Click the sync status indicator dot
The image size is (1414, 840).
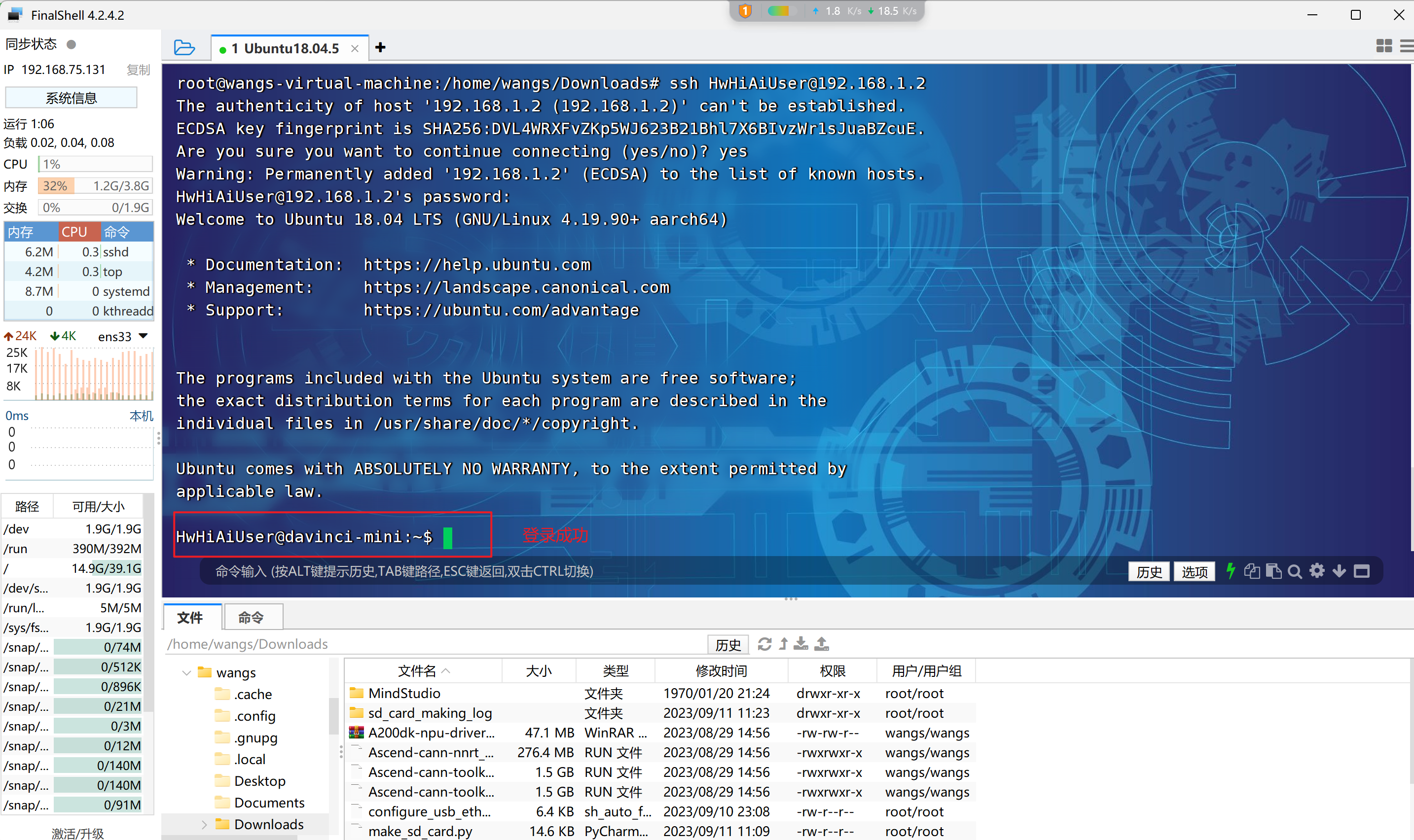click(72, 44)
